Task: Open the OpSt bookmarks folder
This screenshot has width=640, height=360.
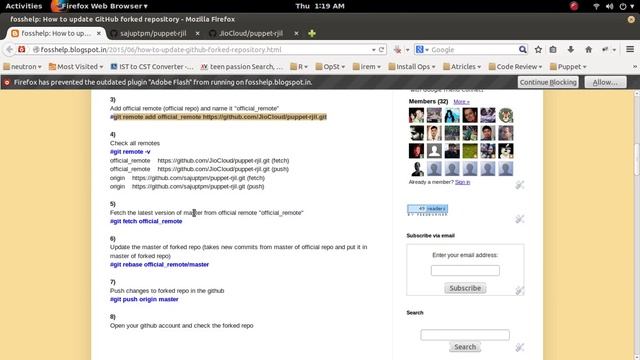Action: 330,67
